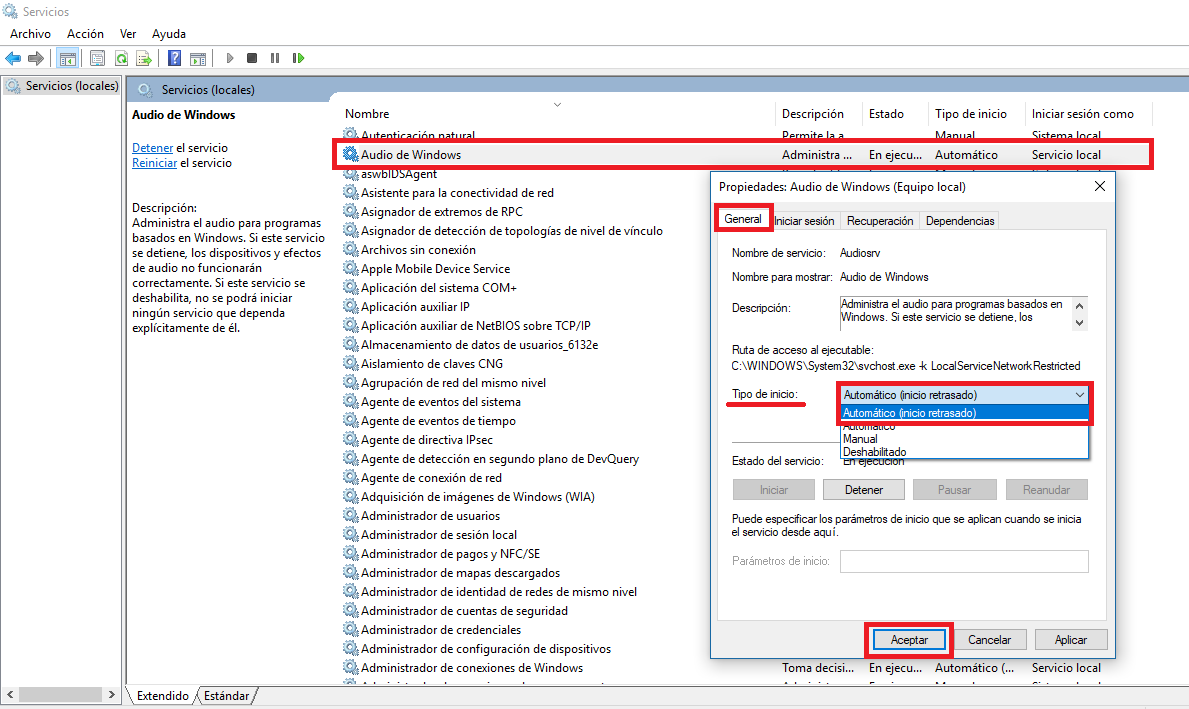Sort by the Nombre column header

367,114
